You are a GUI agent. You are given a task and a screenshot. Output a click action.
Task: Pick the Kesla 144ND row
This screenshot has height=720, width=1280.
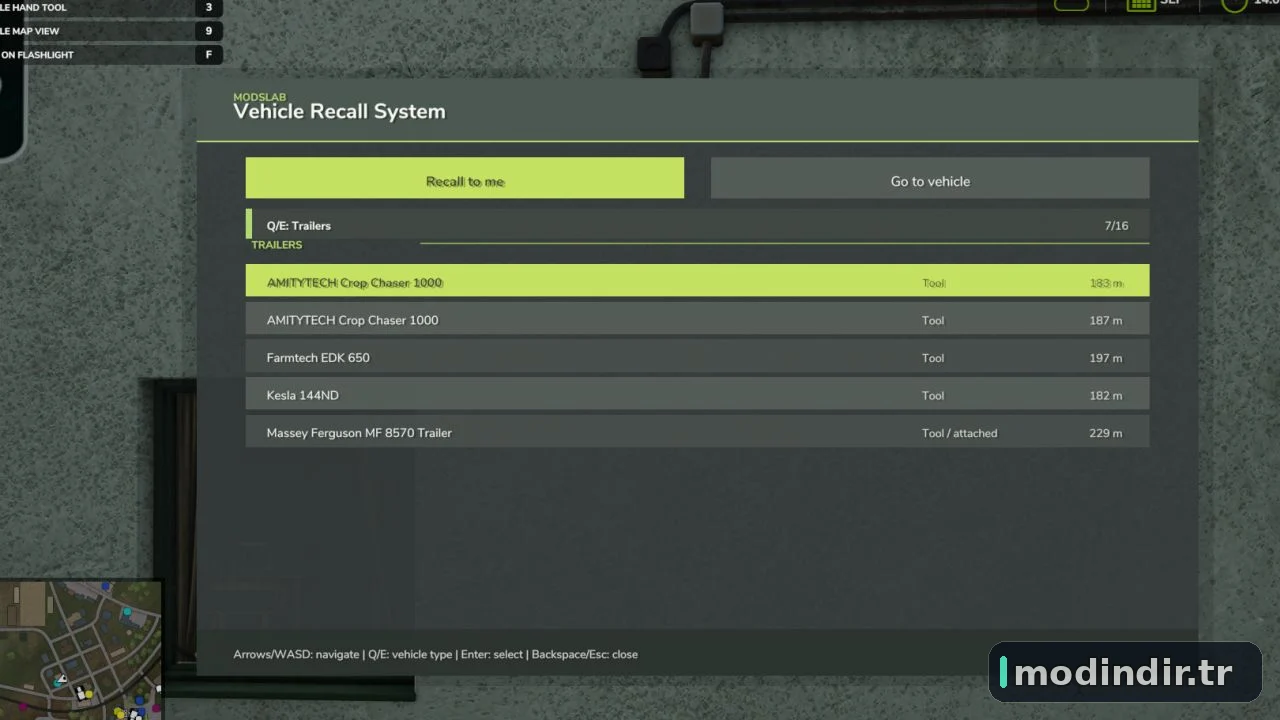click(697, 395)
